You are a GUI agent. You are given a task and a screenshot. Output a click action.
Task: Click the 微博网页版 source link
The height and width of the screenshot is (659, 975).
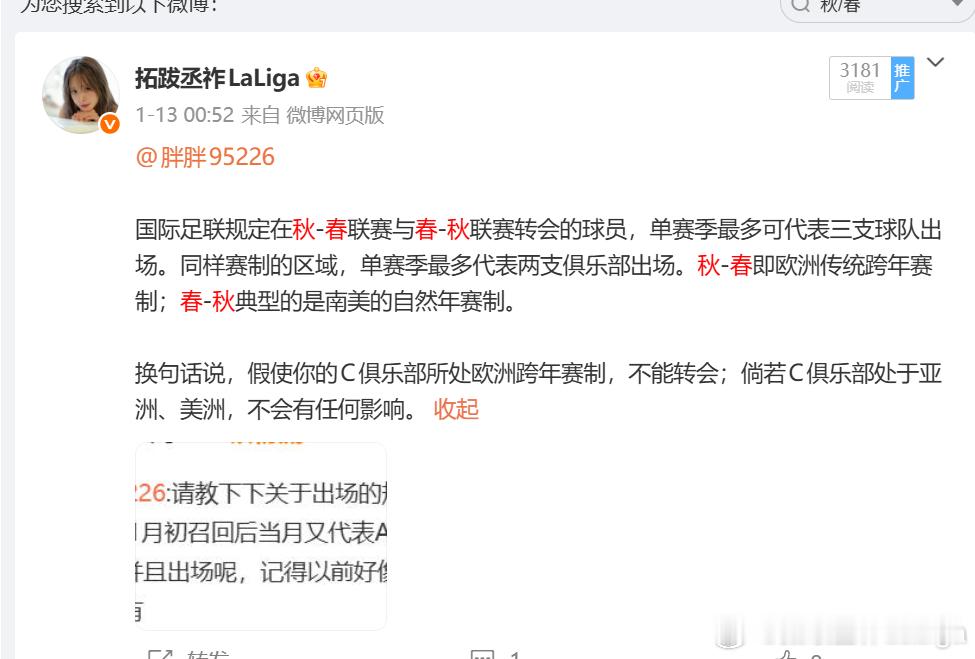(x=335, y=115)
